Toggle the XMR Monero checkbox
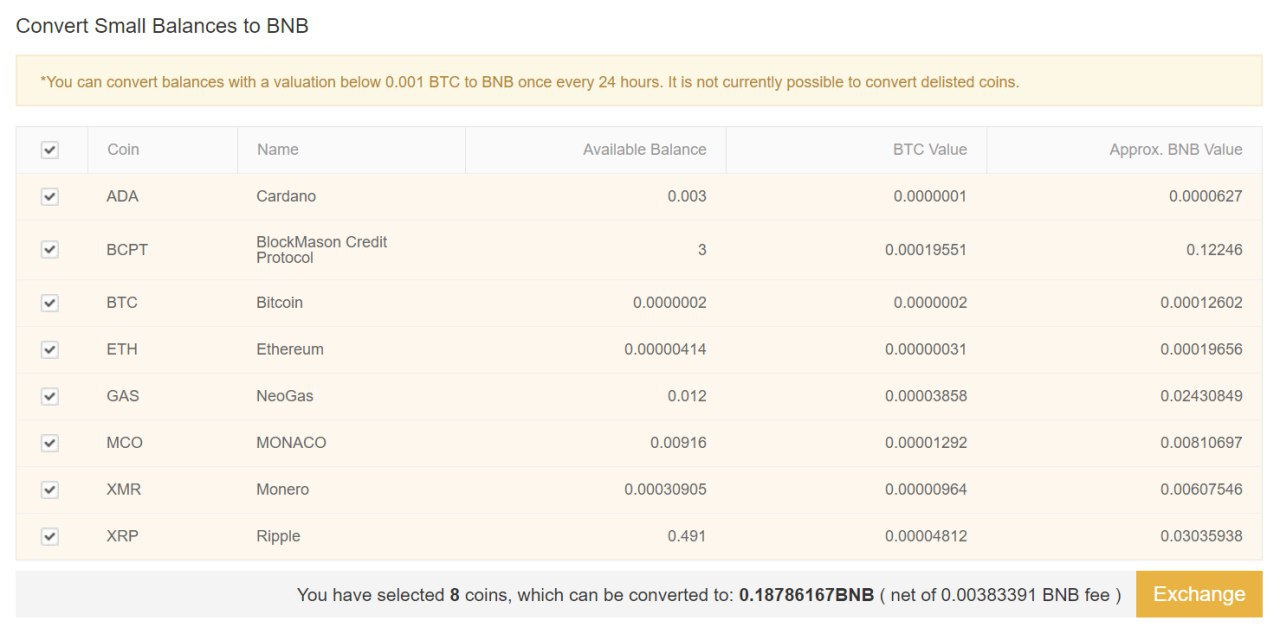Image resolution: width=1280 pixels, height=627 pixels. click(50, 490)
